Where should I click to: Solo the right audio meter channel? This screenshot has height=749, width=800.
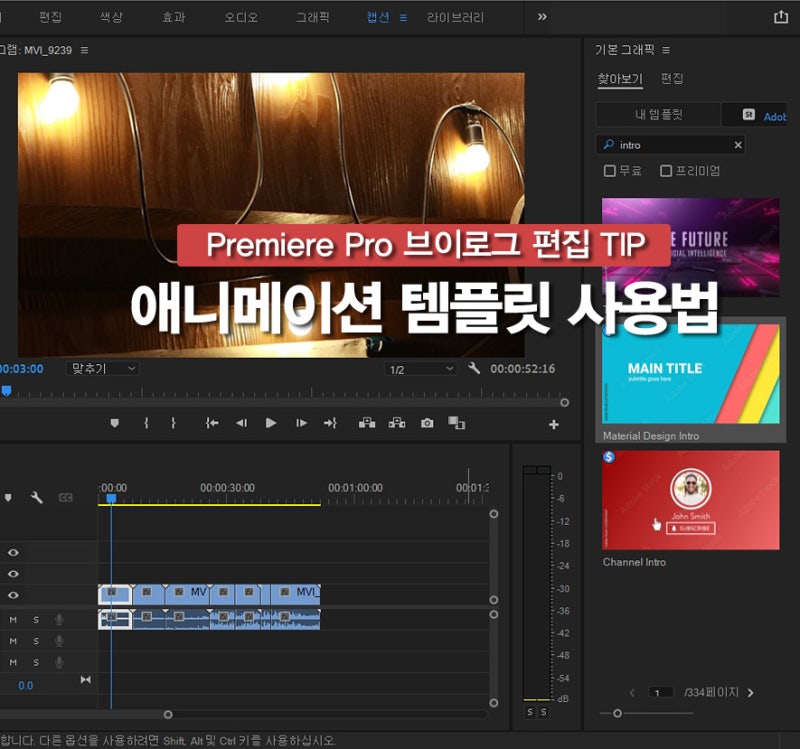click(544, 712)
